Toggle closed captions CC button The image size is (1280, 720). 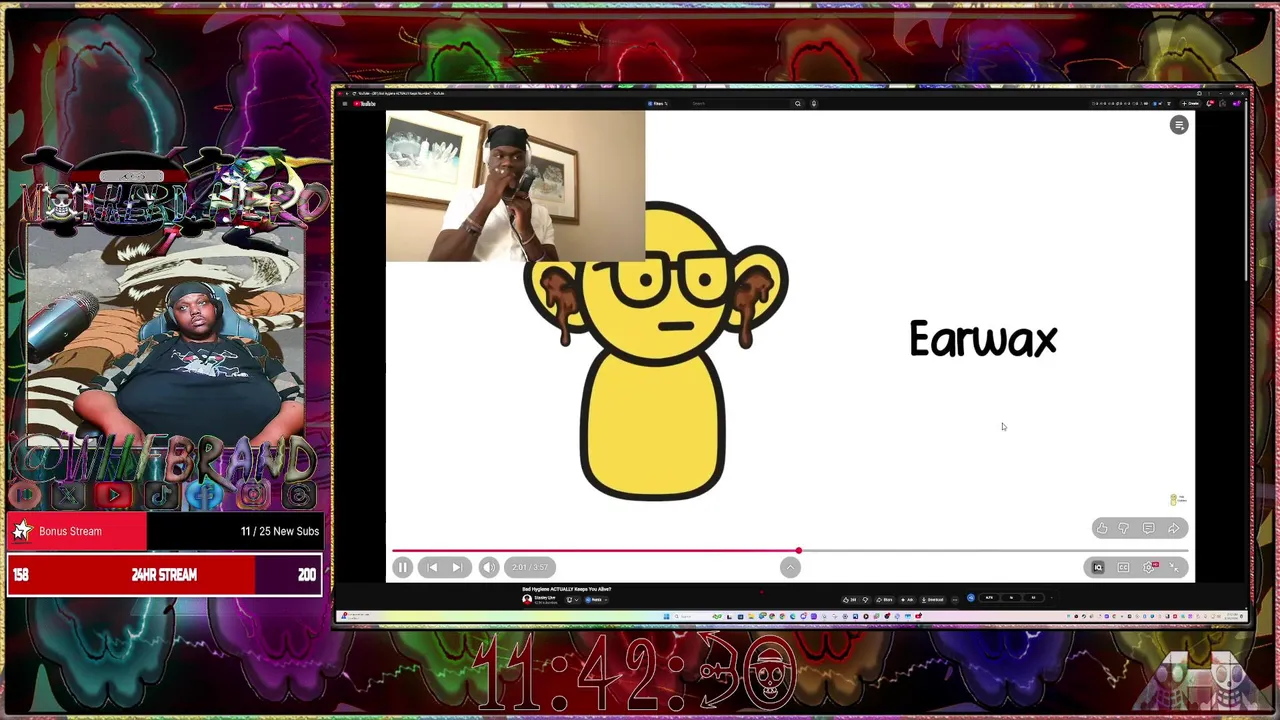[1123, 567]
